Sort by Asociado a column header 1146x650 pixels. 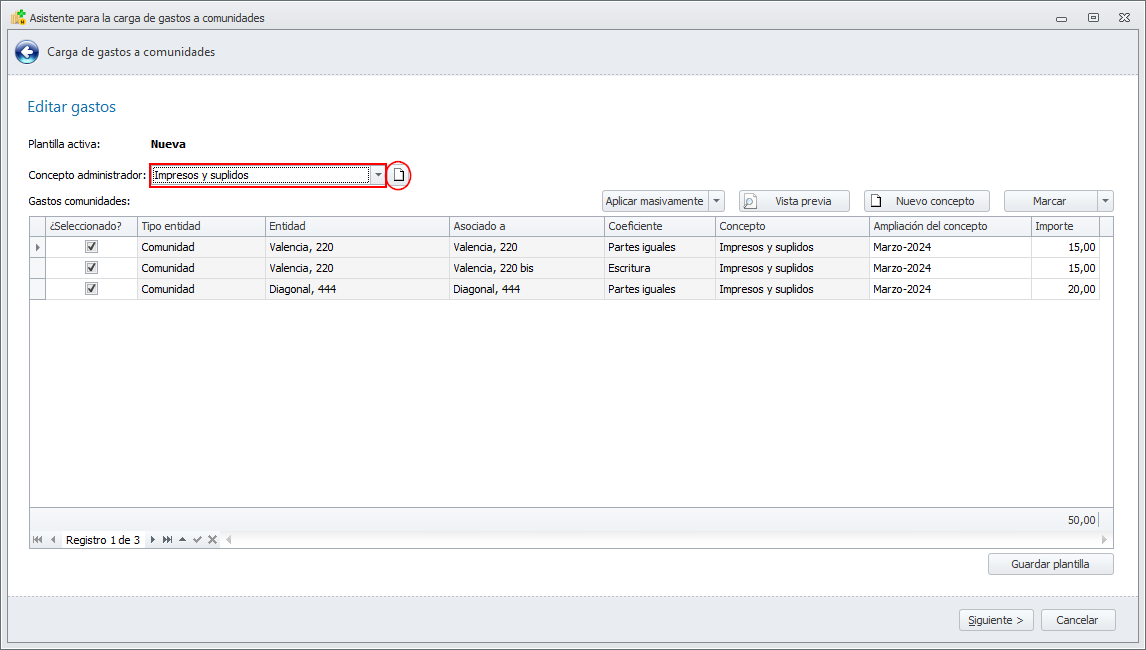click(527, 227)
